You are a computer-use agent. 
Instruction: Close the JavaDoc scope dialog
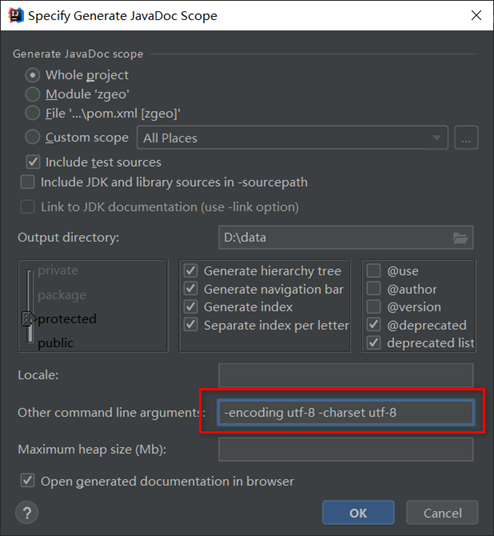point(476,15)
